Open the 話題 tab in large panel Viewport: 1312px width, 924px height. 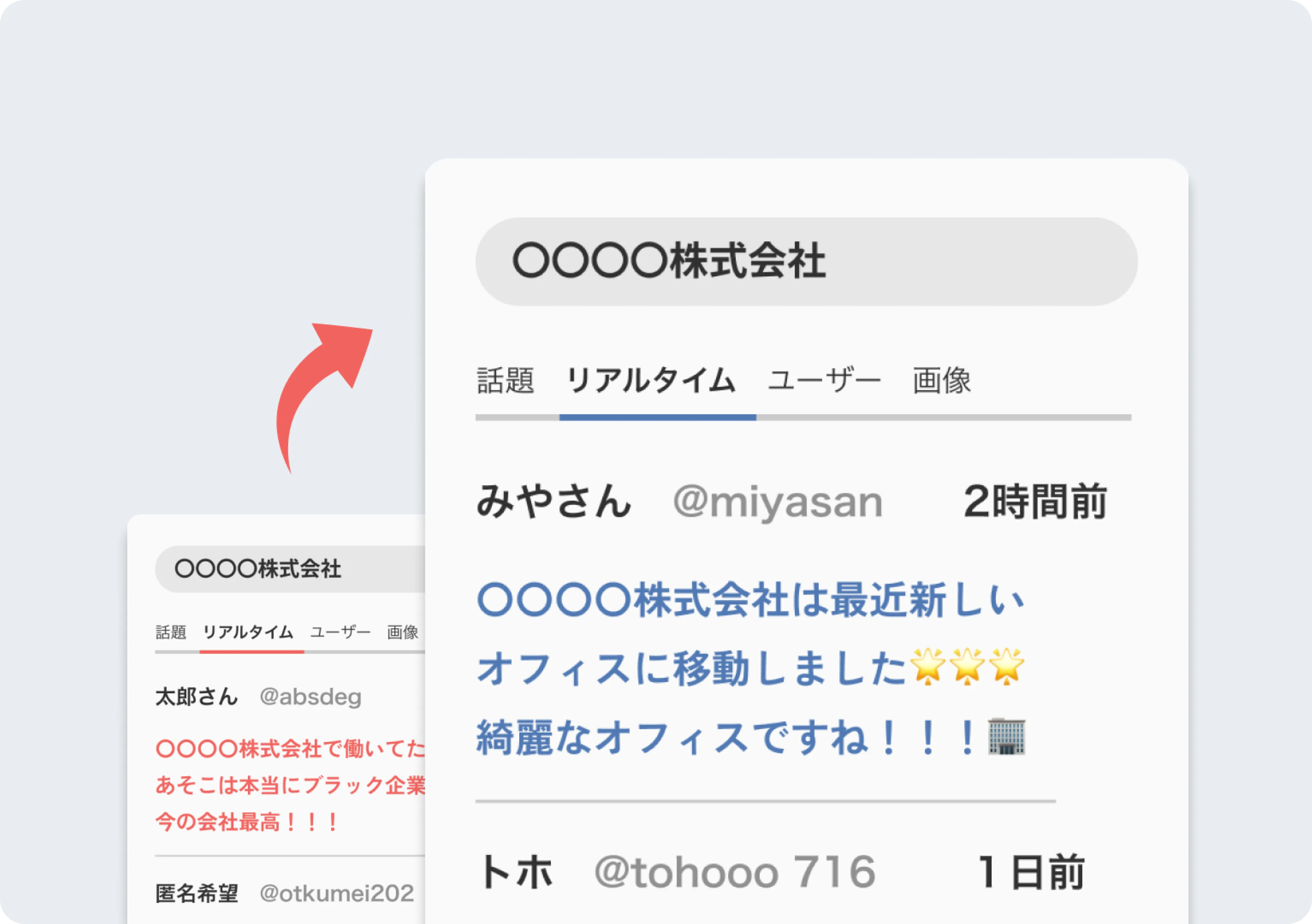click(505, 381)
